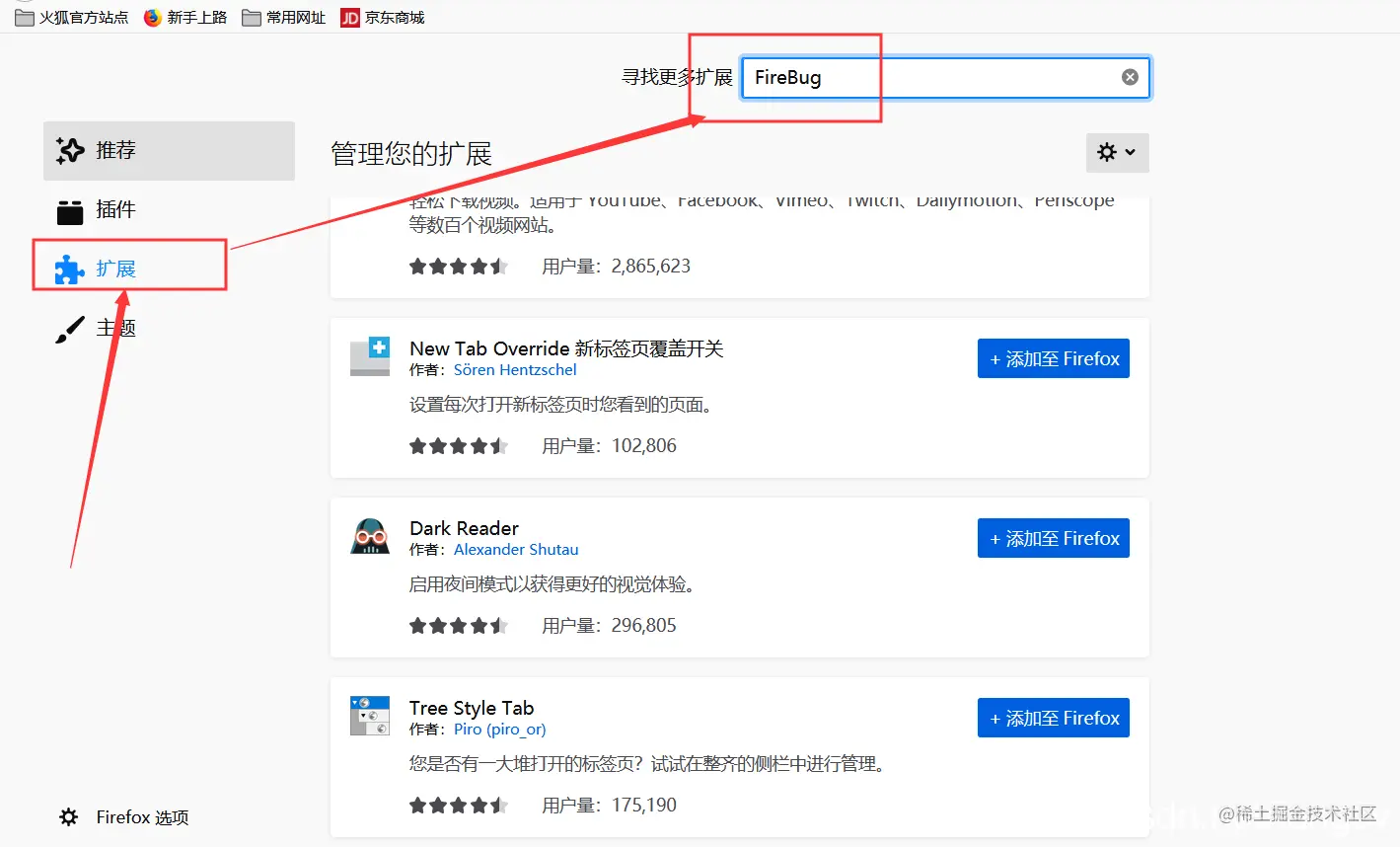Click the description 设置每次打开新标签页时您看到的页面。

point(560,405)
